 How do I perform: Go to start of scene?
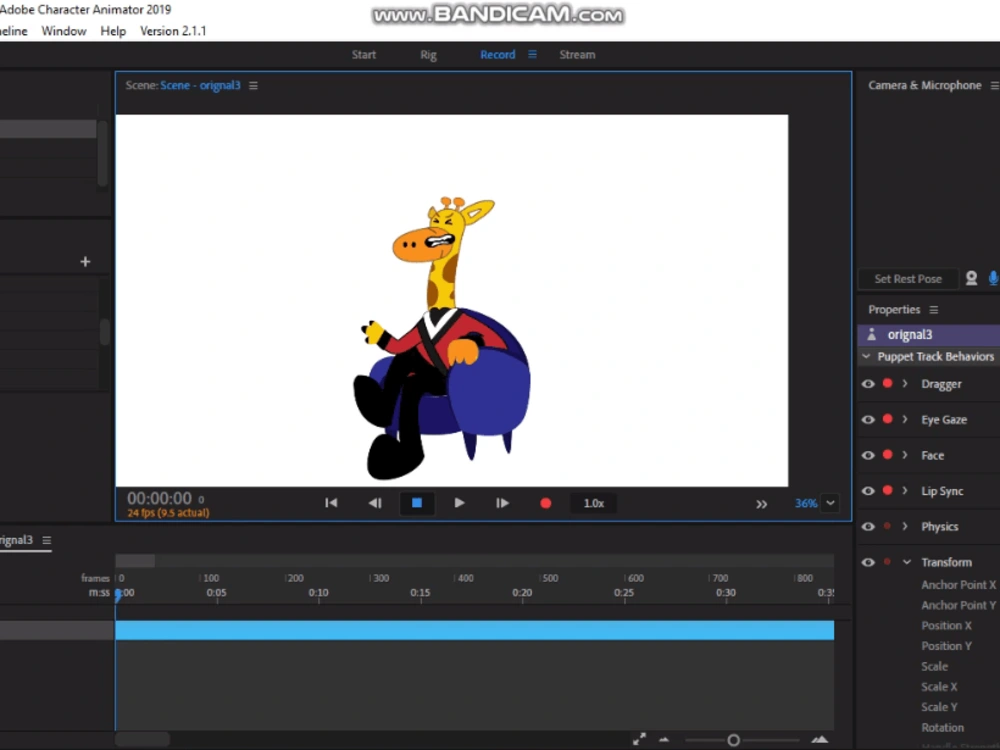(x=331, y=503)
